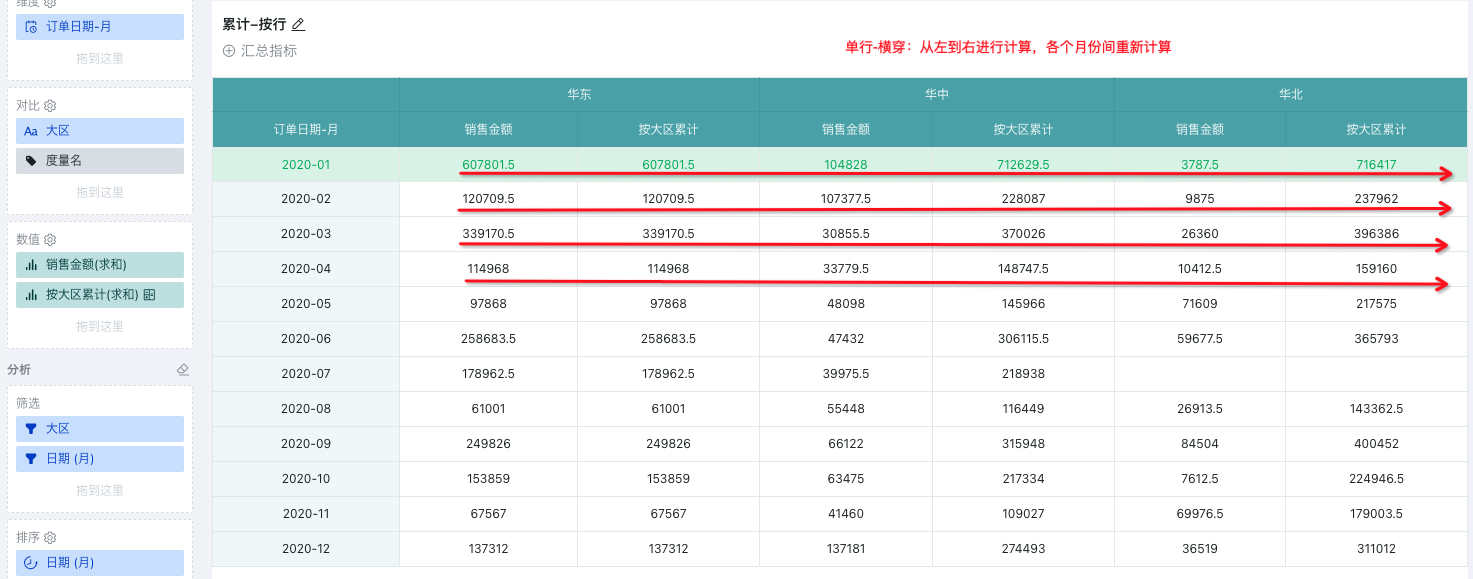Open the 度量名 tag pill

(100, 161)
